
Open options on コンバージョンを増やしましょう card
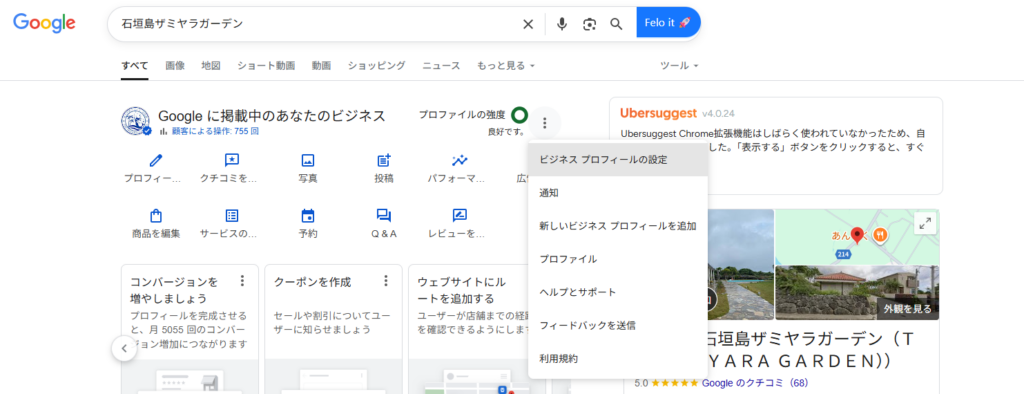point(243,281)
